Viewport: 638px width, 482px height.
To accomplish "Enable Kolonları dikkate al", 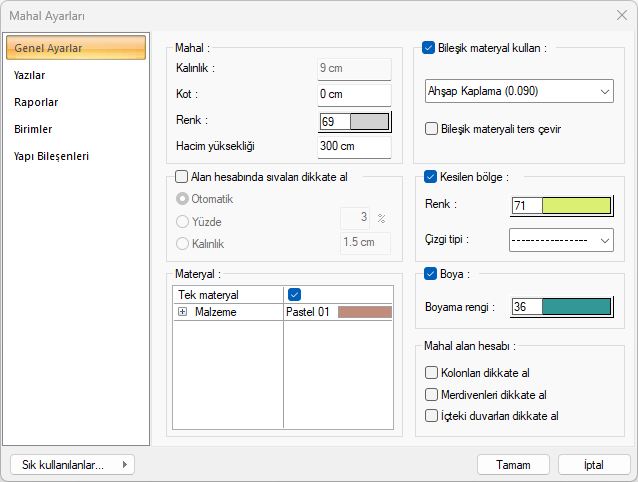I will coord(431,373).
